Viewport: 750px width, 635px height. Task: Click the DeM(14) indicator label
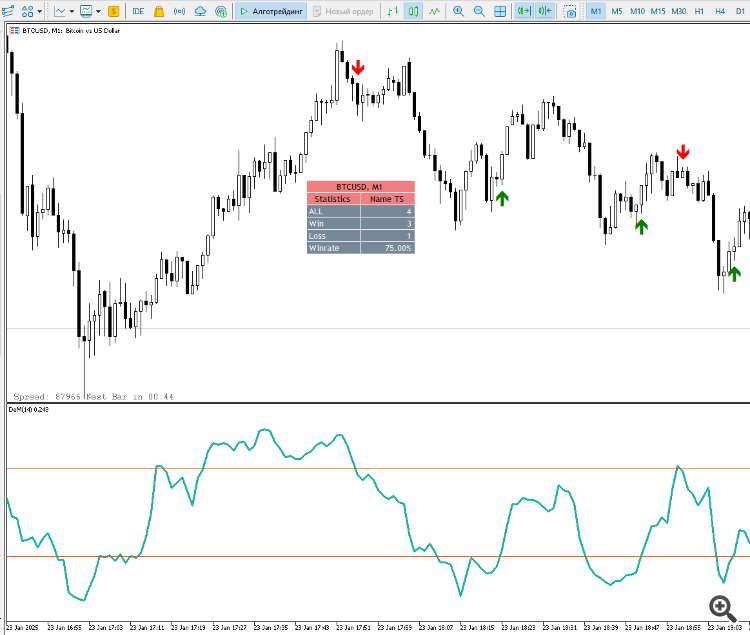(28, 410)
